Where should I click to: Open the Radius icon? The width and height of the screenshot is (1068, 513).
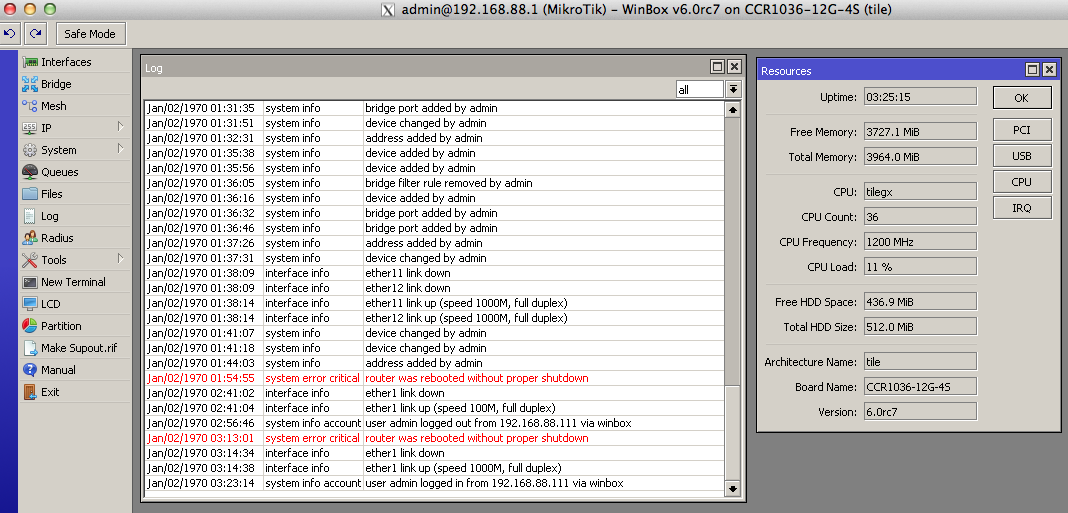coord(30,238)
